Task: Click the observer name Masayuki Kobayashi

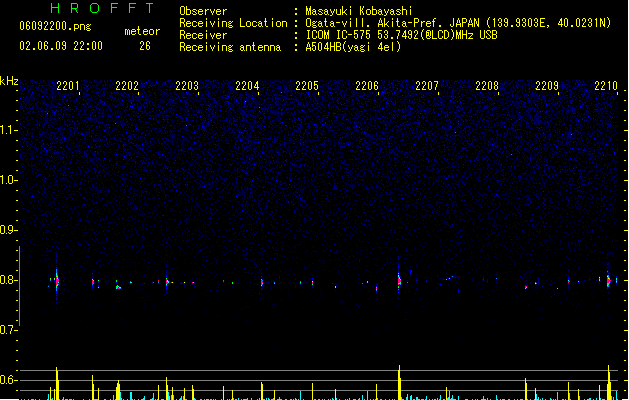Action: point(359,11)
